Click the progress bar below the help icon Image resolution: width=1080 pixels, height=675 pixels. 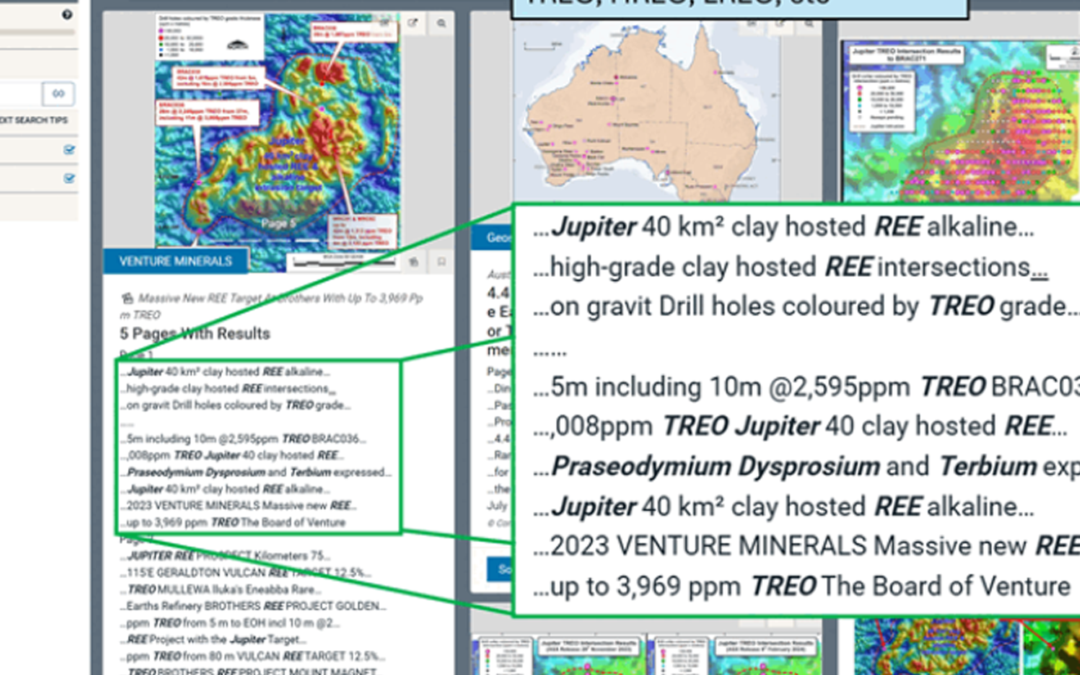point(37,33)
